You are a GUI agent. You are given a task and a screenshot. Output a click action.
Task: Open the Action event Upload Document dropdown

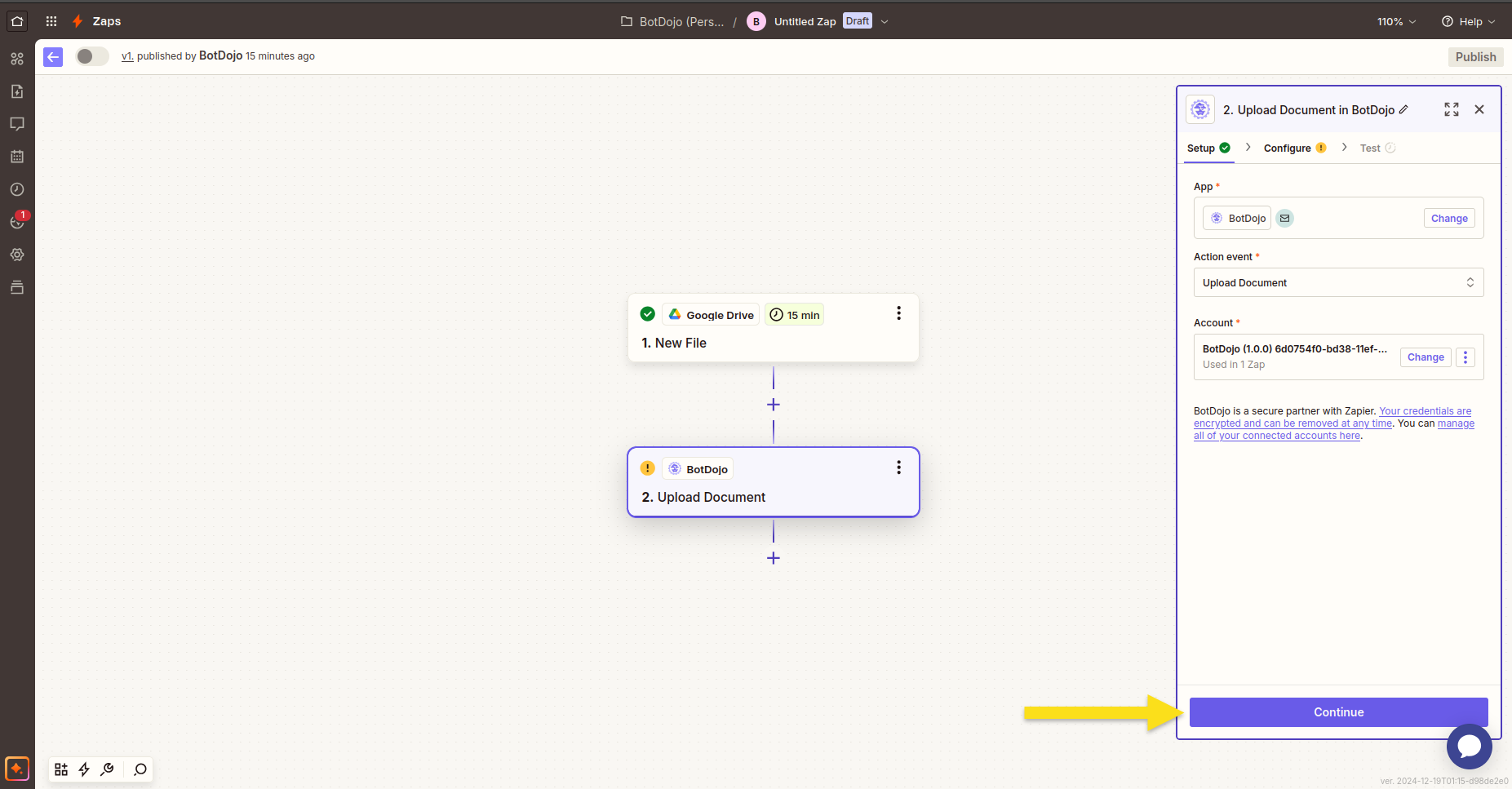(1338, 283)
